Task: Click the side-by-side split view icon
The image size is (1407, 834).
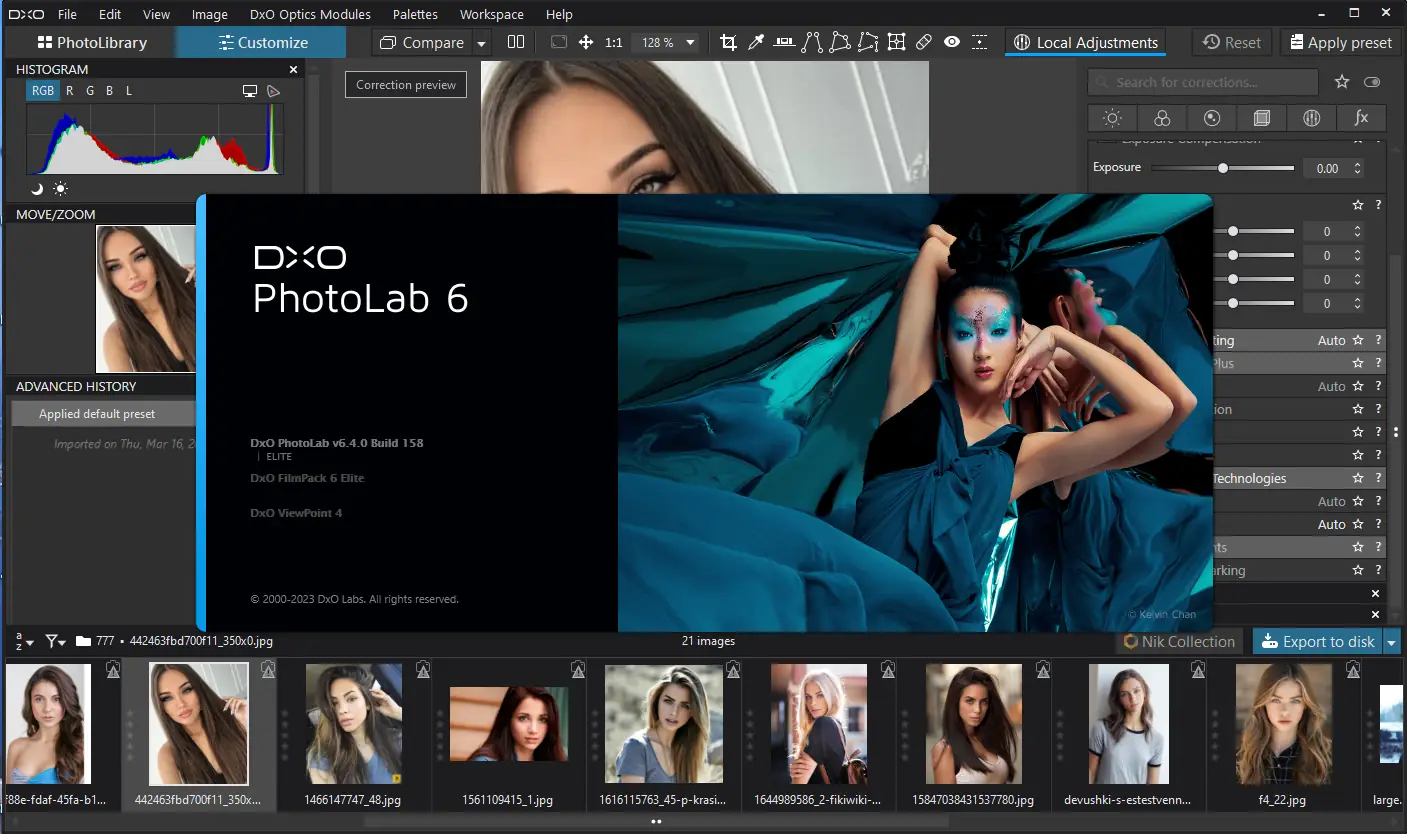Action: click(x=516, y=42)
